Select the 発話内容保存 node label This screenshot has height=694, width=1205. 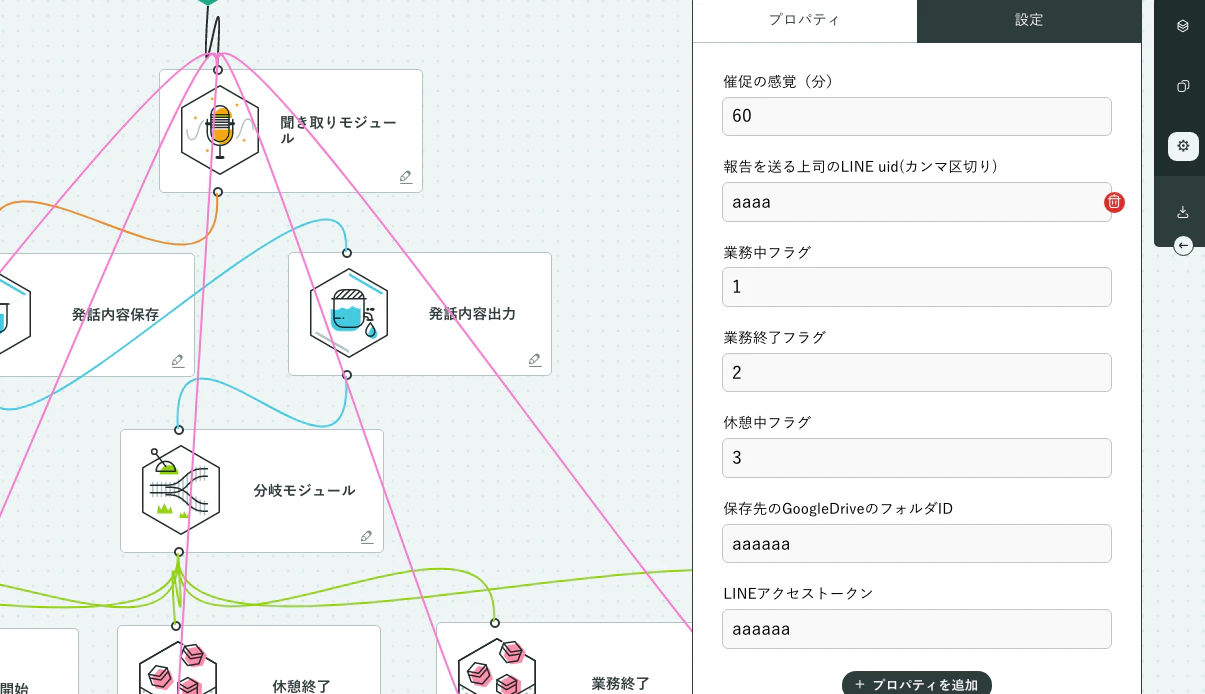[115, 314]
